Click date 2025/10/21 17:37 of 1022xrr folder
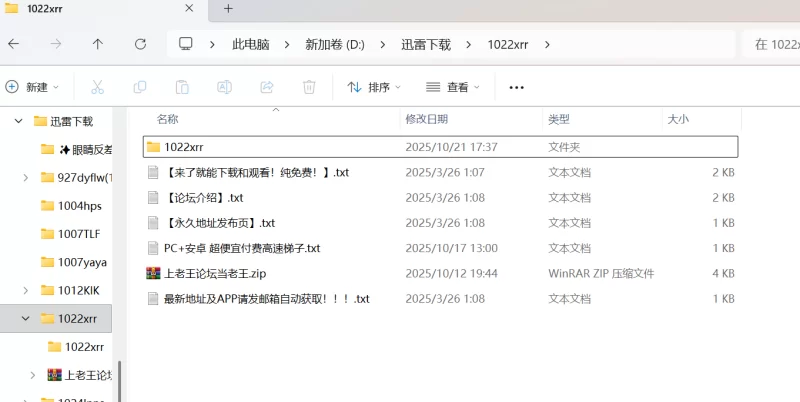This screenshot has width=800, height=402. pyautogui.click(x=451, y=147)
